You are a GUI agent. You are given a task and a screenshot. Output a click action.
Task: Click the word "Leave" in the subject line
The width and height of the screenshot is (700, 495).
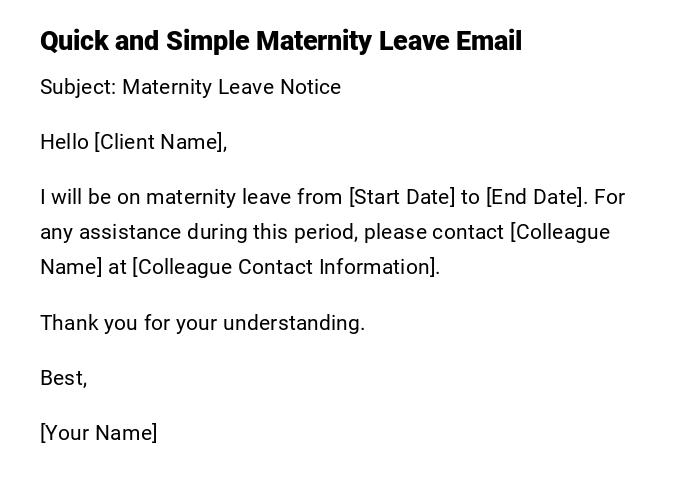(x=246, y=87)
